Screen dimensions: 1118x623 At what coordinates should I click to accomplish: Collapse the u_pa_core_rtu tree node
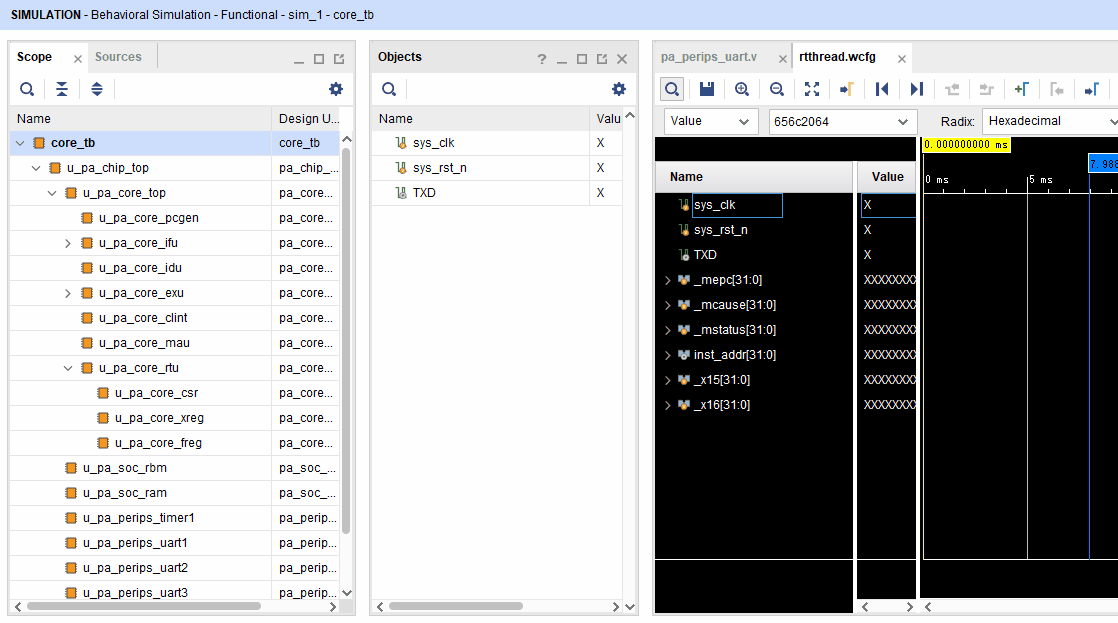[x=68, y=368]
